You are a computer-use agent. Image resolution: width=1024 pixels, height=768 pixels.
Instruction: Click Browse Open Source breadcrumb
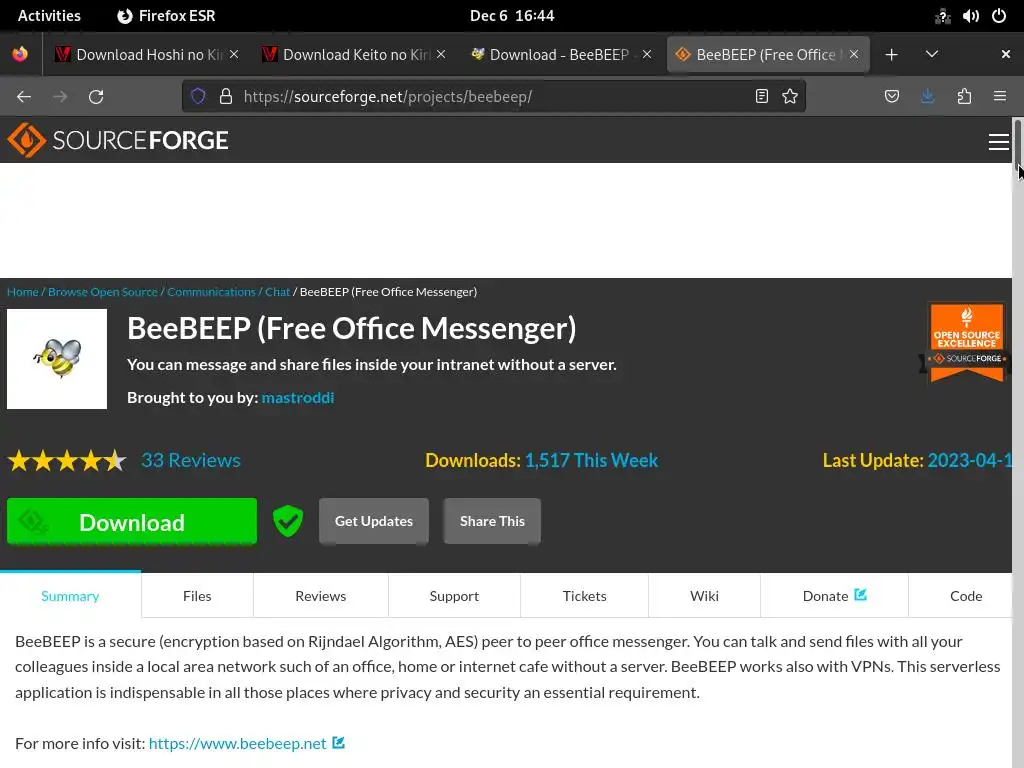tap(103, 292)
